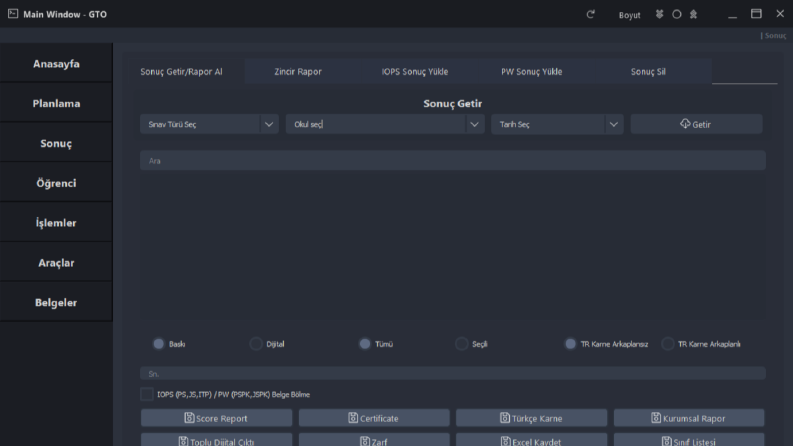The width and height of the screenshot is (793, 446).
Task: Select the Dijital radio option
Action: point(256,344)
